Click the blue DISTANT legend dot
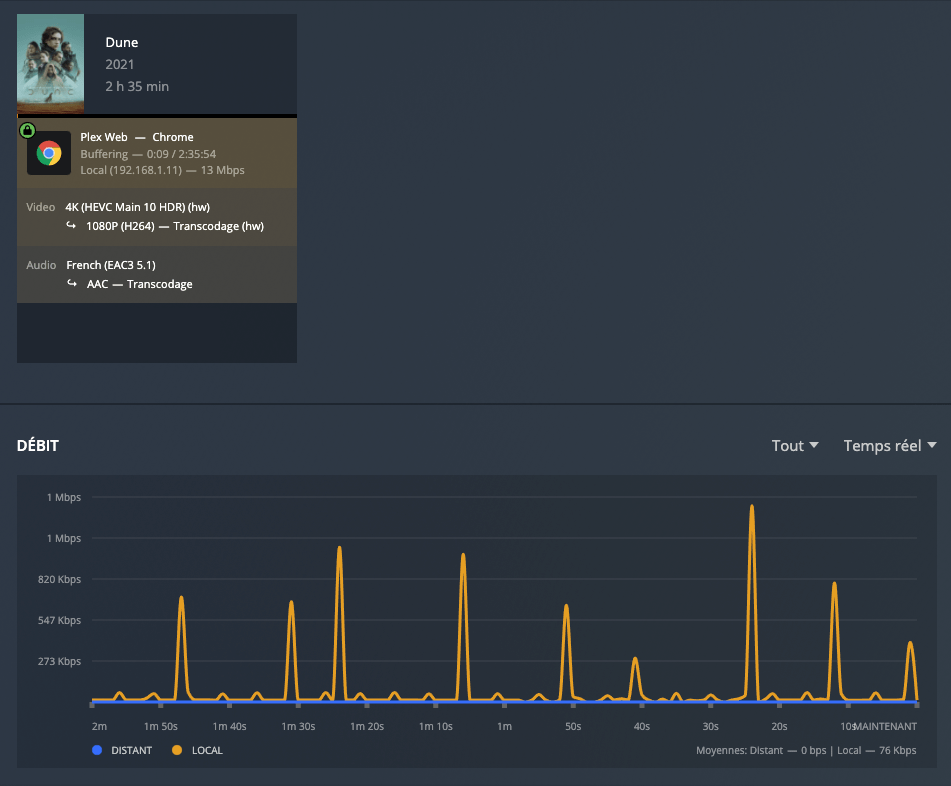 96,750
